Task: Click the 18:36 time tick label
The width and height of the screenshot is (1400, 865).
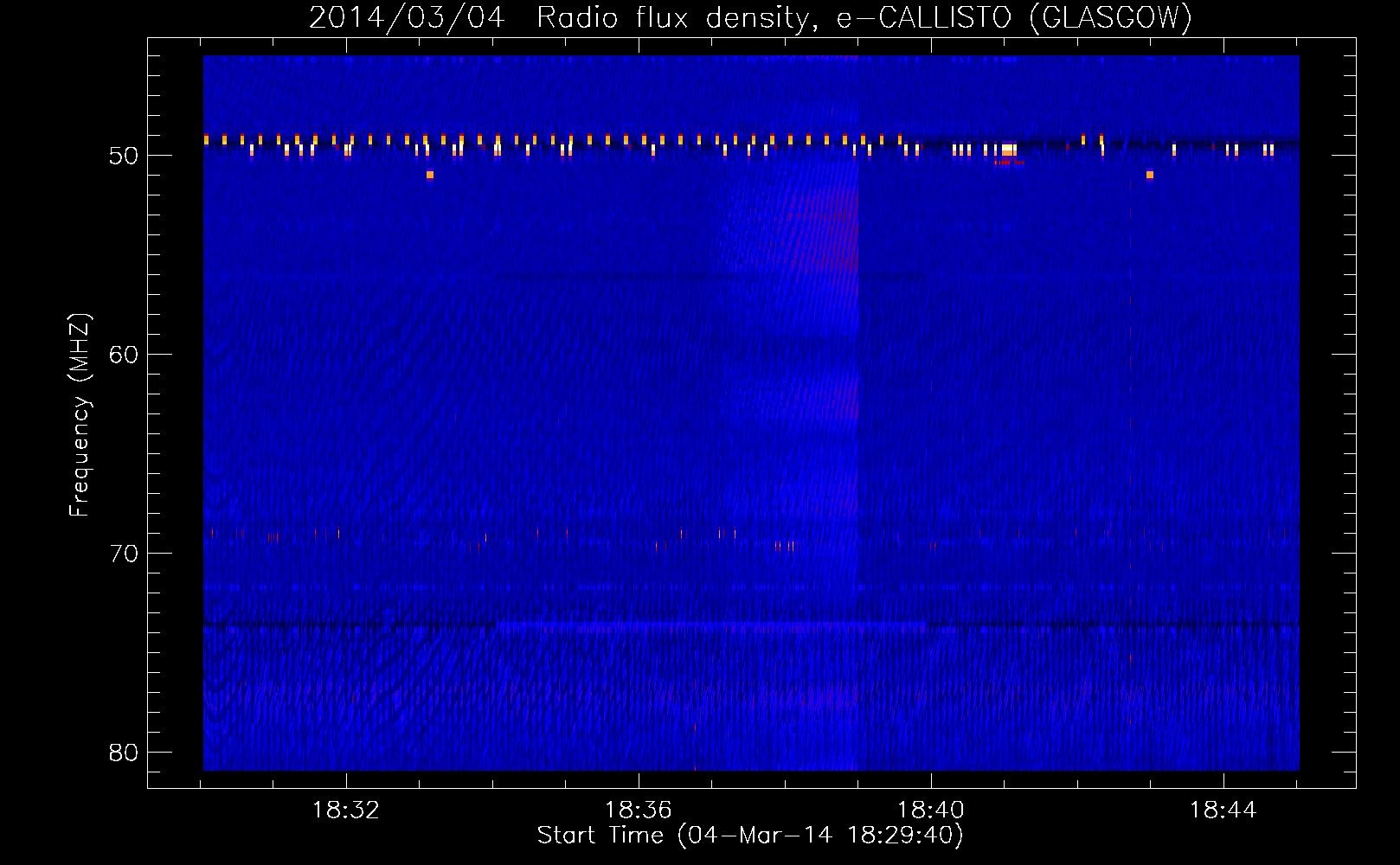Action: point(639,811)
